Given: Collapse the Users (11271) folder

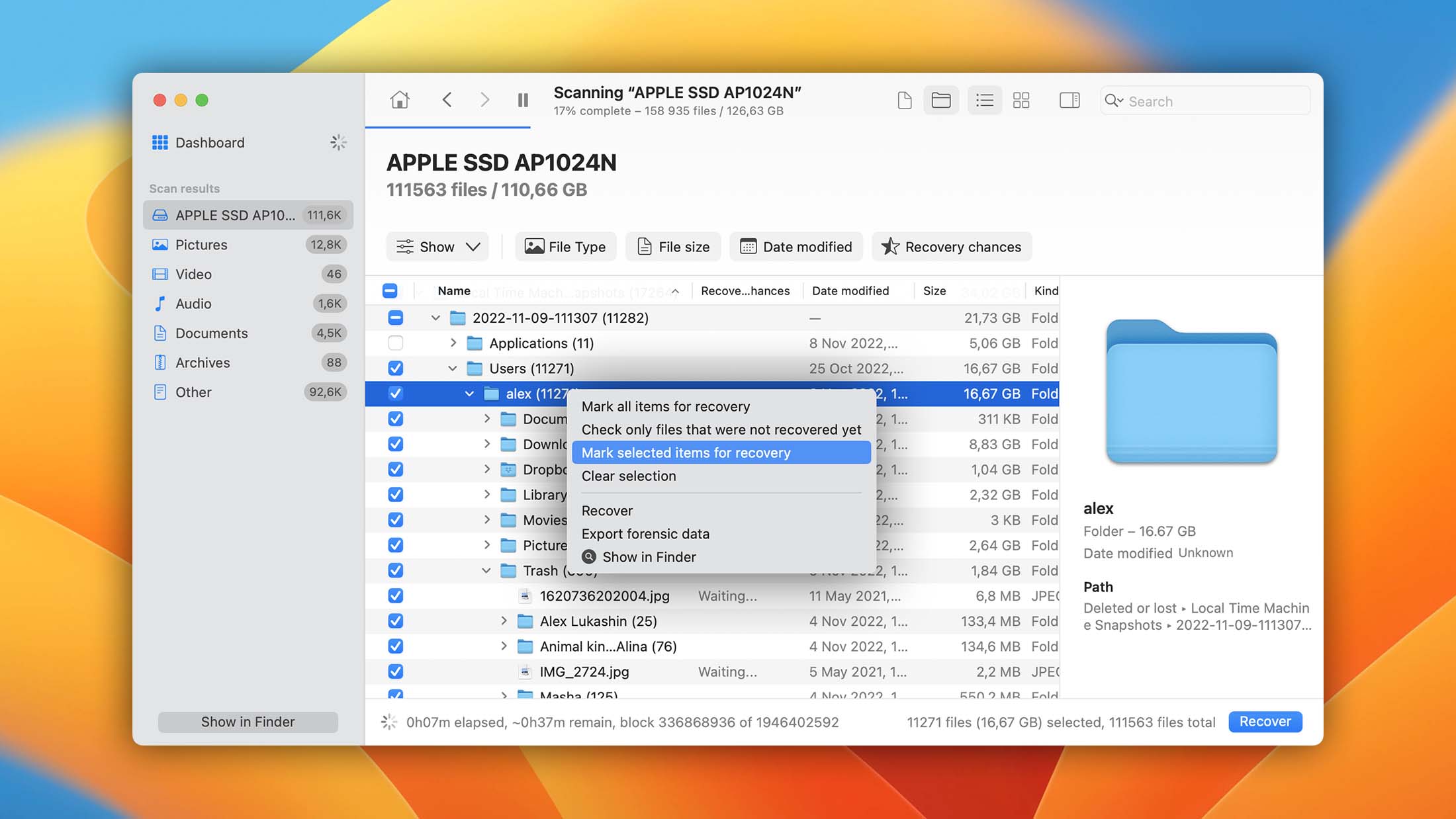Looking at the screenshot, I should coord(453,368).
